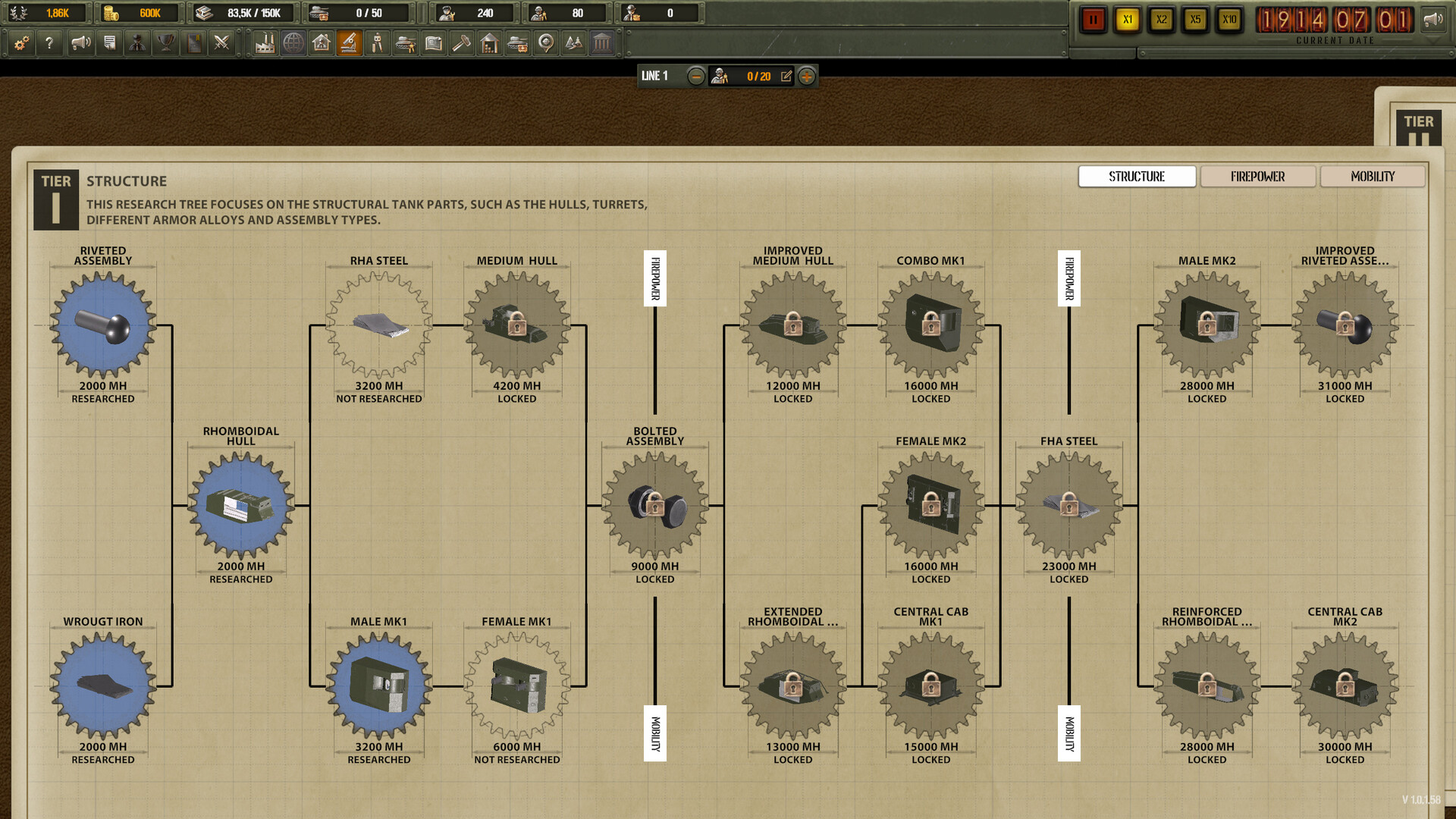This screenshot has height=819, width=1456.
Task: Open the factory production icon
Action: click(x=265, y=43)
